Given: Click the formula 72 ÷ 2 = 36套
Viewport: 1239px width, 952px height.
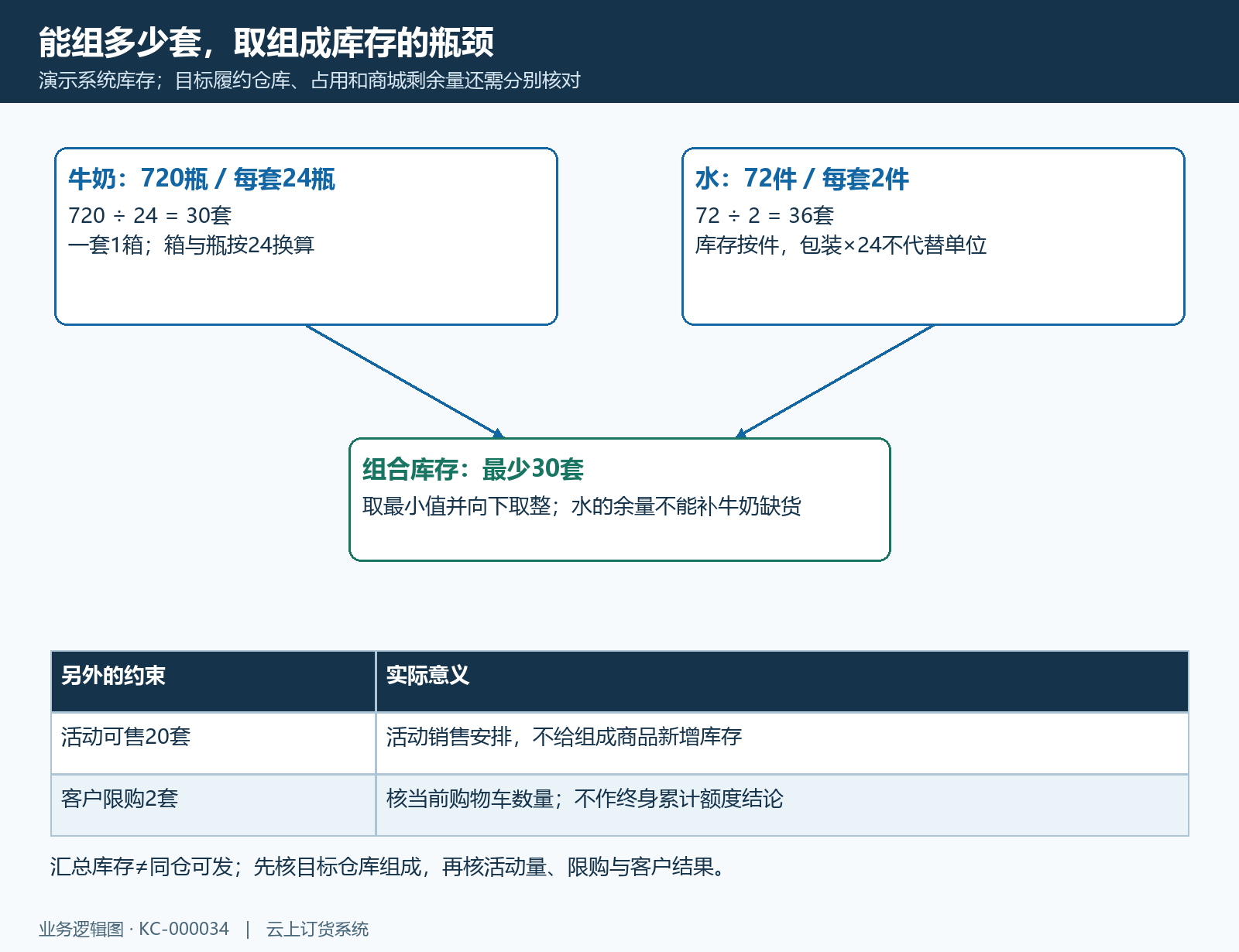Looking at the screenshot, I should pos(764,215).
